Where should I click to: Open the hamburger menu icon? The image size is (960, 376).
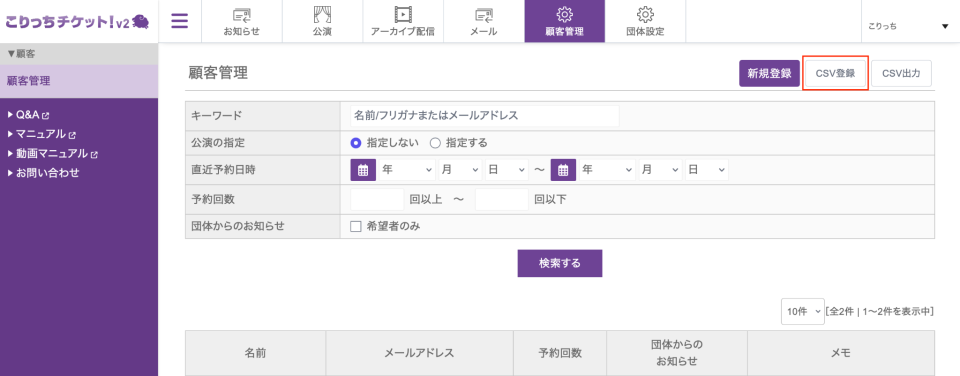pos(179,21)
